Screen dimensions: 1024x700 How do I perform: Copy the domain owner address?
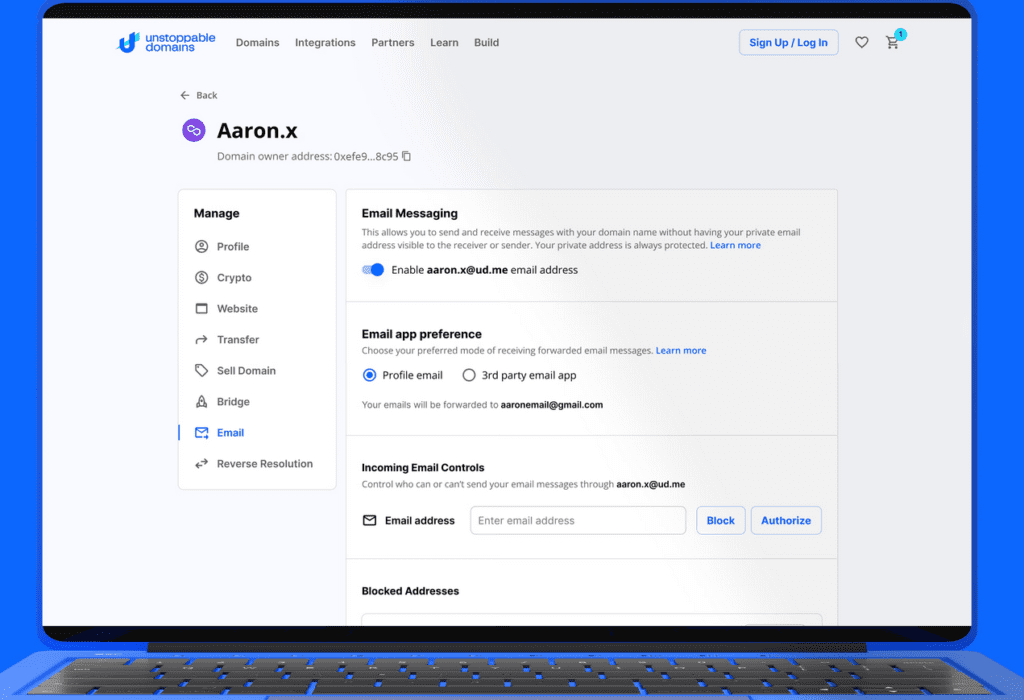click(406, 156)
